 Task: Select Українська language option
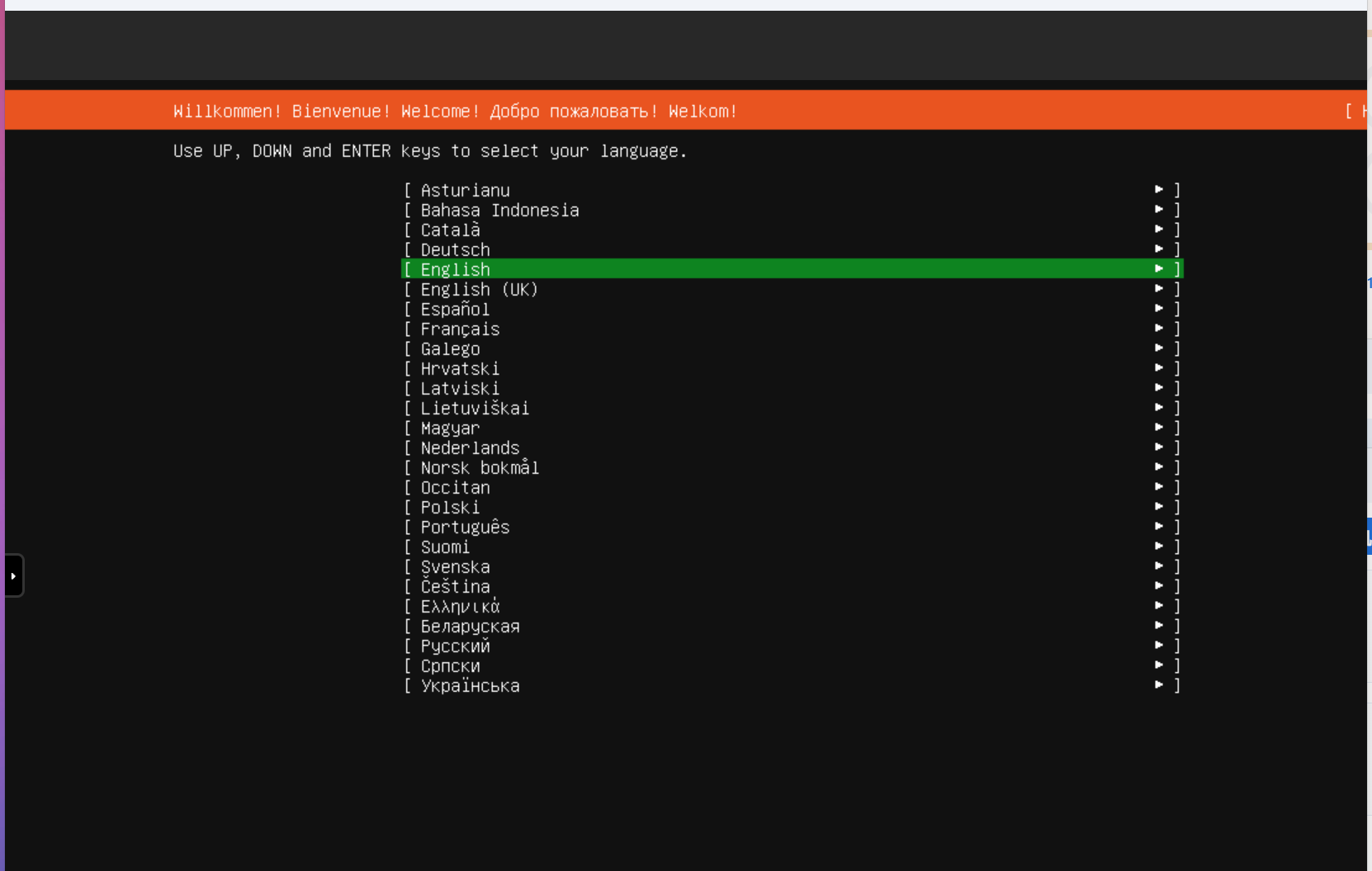[x=792, y=685]
